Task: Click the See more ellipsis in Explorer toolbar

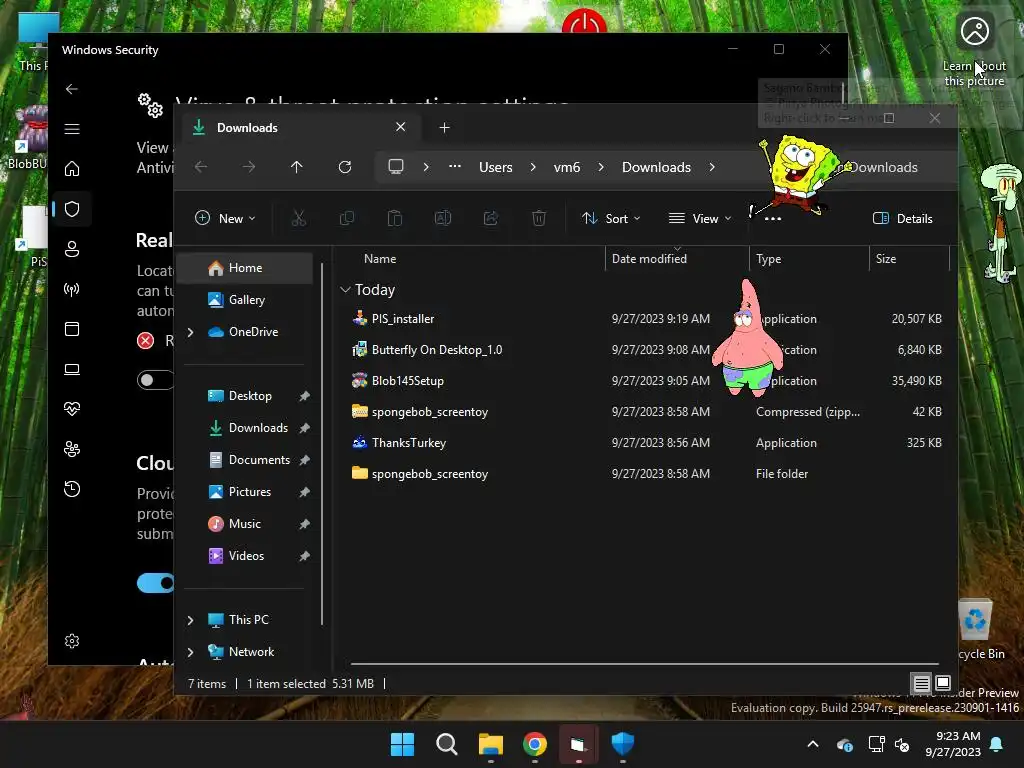Action: 773,219
